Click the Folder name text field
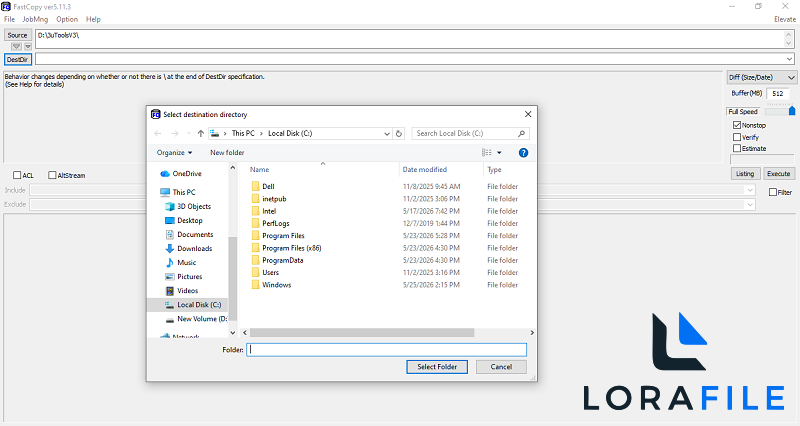 [386, 349]
